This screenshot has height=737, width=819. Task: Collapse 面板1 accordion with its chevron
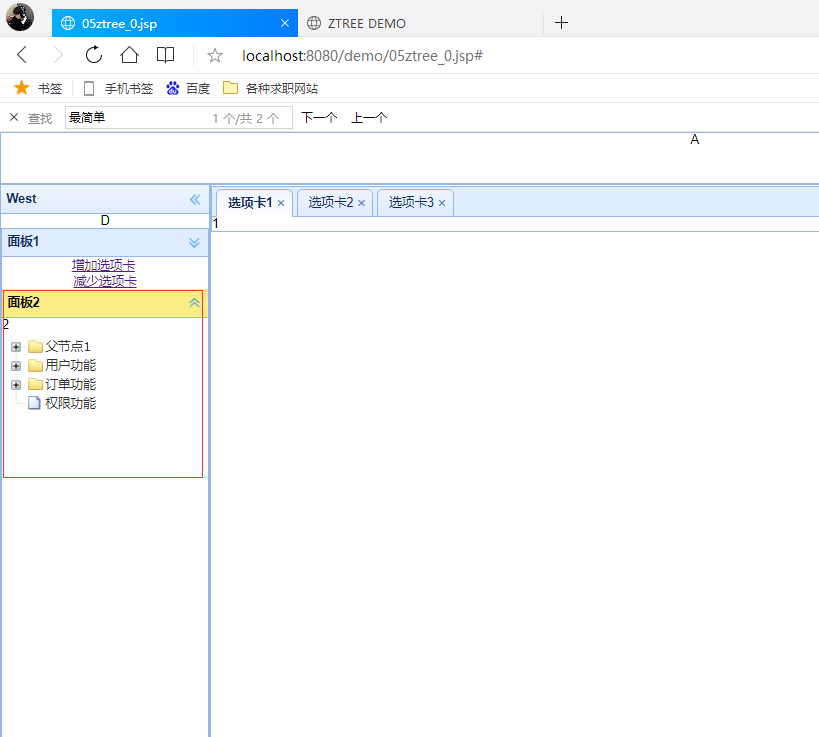click(194, 242)
